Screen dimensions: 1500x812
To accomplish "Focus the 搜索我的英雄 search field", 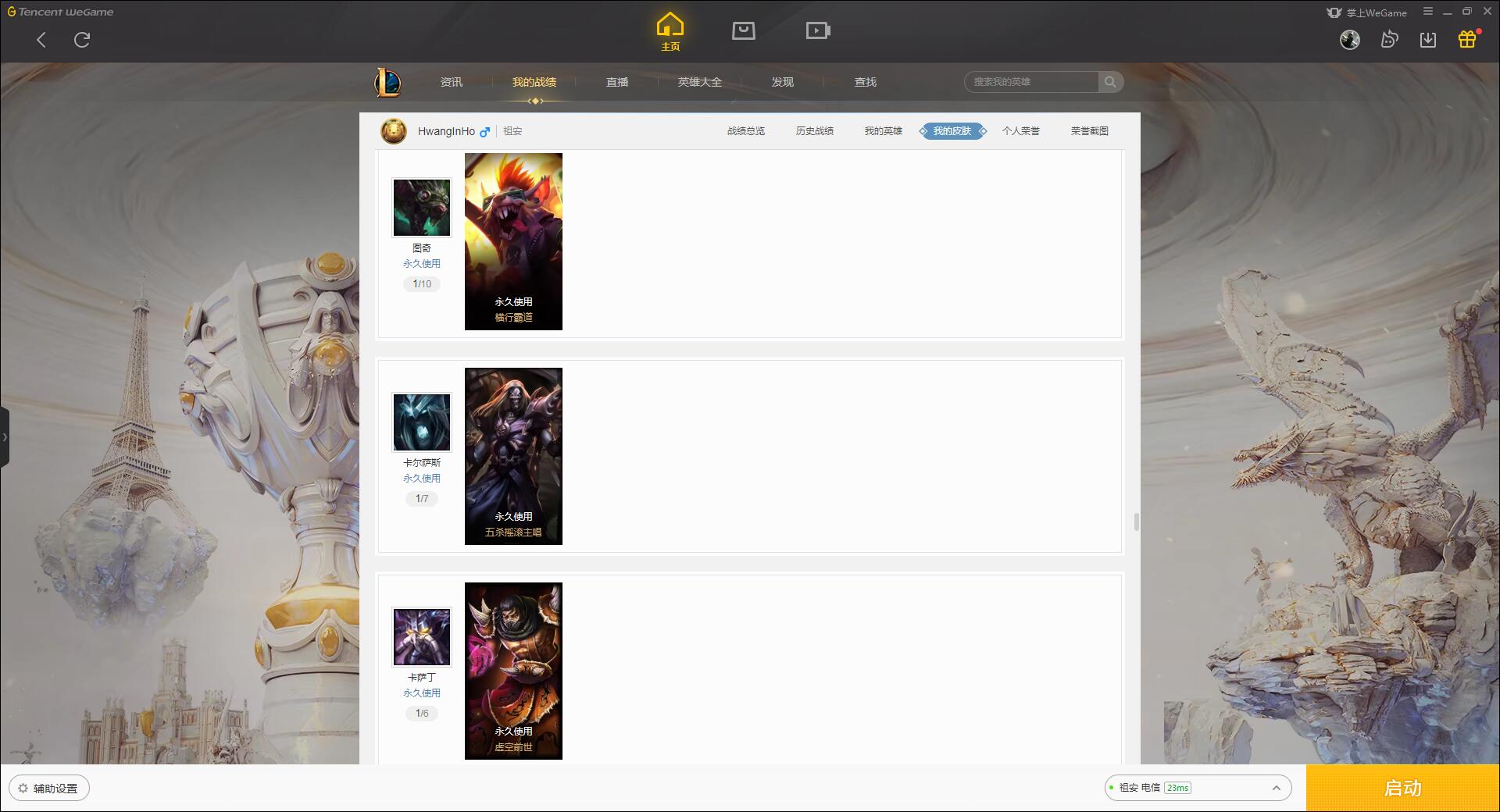I will tap(1031, 82).
